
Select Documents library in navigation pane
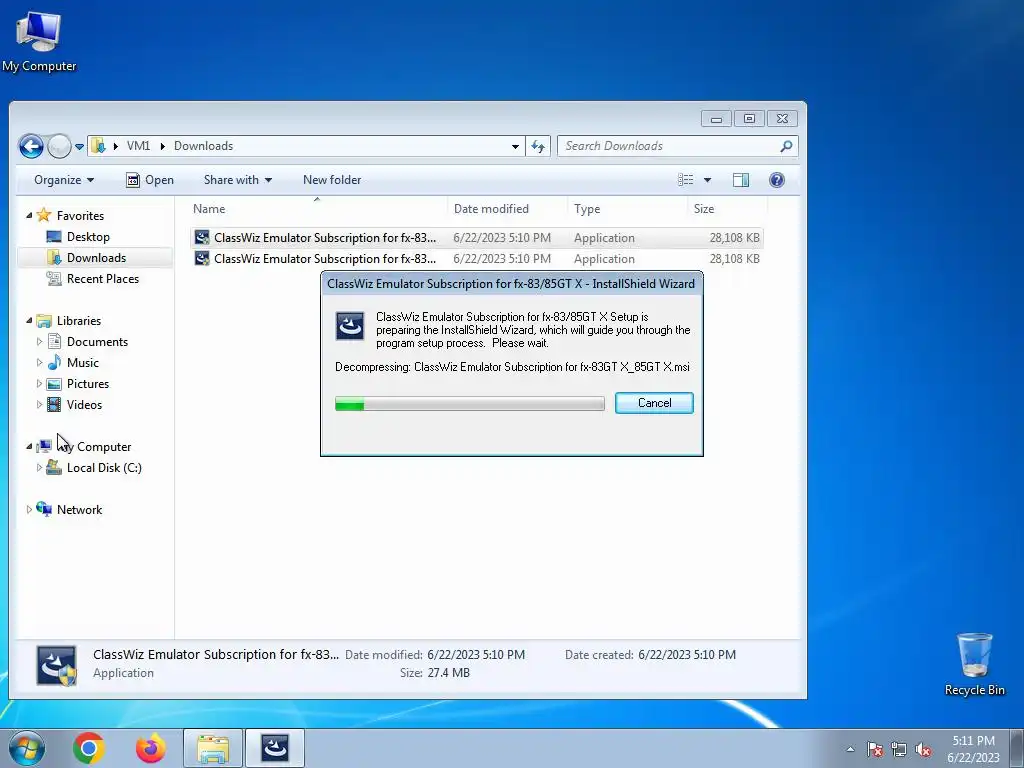(x=97, y=342)
